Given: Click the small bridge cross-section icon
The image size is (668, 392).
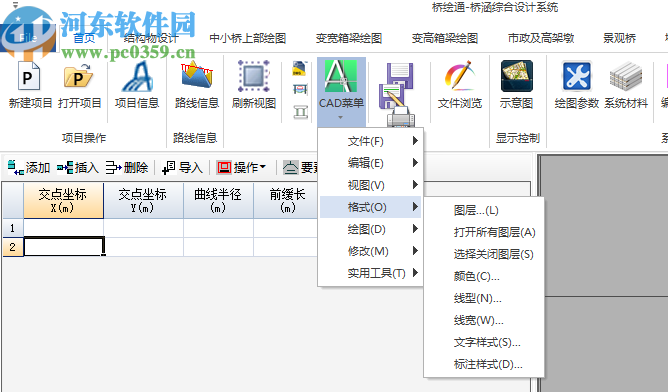Looking at the screenshot, I should point(300,90).
